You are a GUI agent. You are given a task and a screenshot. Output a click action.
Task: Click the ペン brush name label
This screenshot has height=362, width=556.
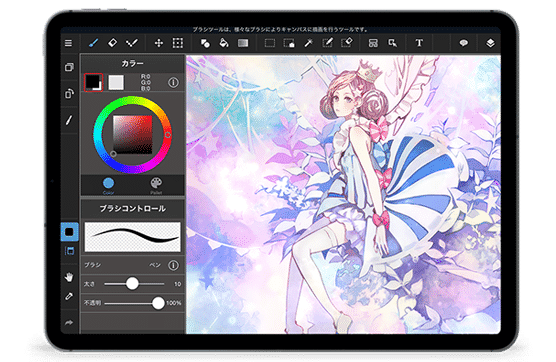click(155, 265)
